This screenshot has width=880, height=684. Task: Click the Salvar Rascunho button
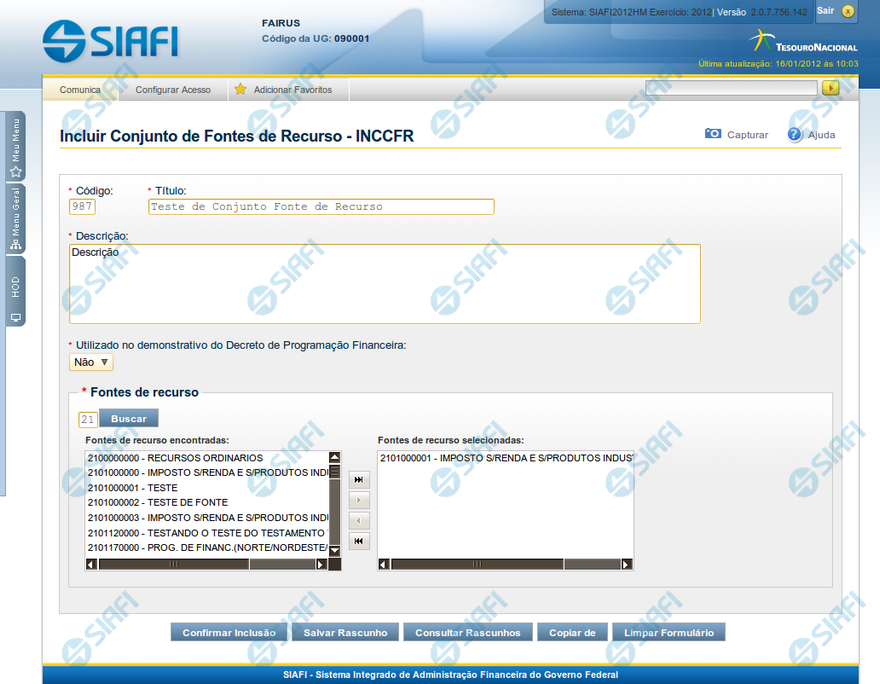point(345,632)
